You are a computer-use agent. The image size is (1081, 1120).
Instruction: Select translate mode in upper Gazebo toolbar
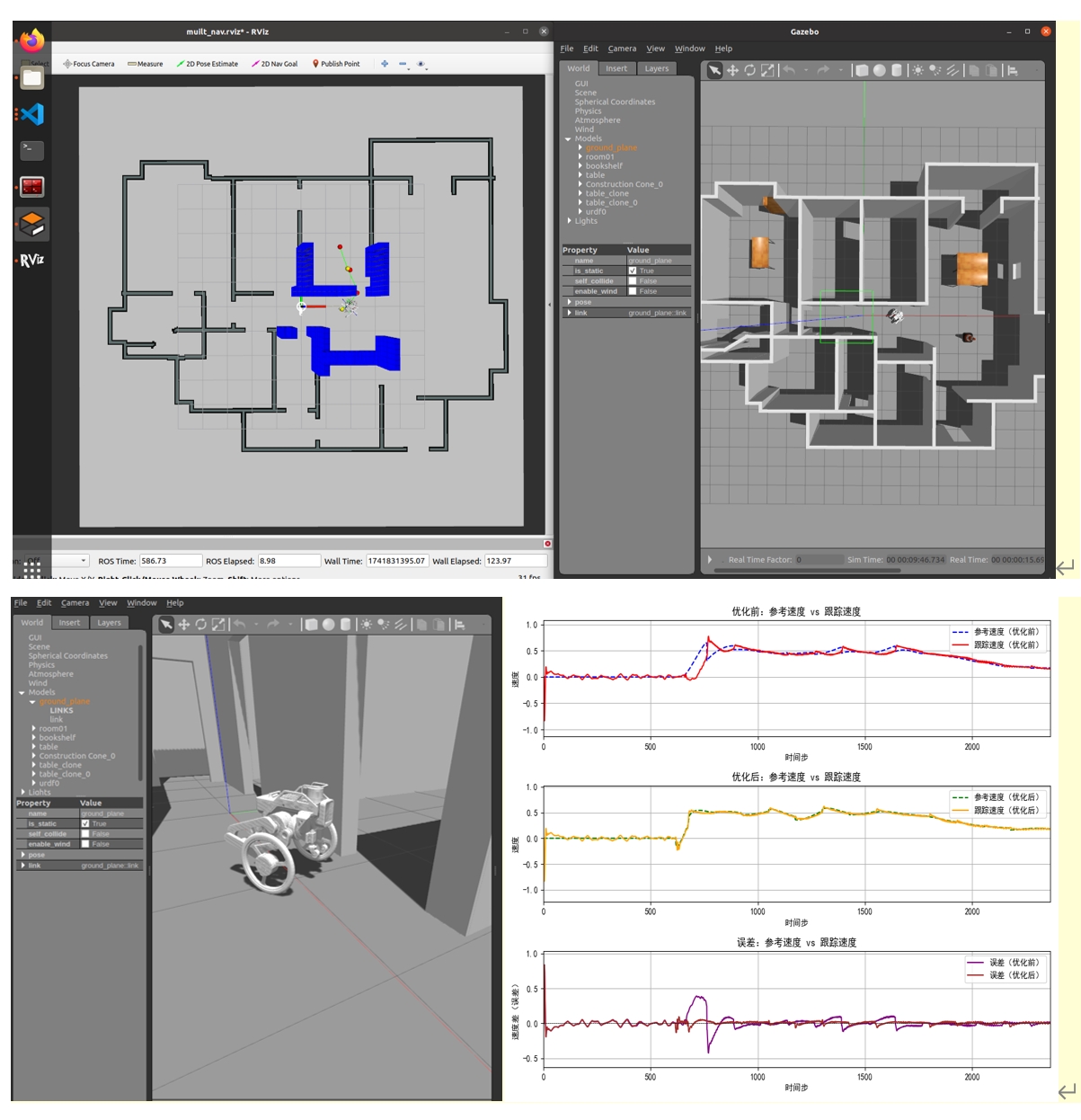point(732,70)
